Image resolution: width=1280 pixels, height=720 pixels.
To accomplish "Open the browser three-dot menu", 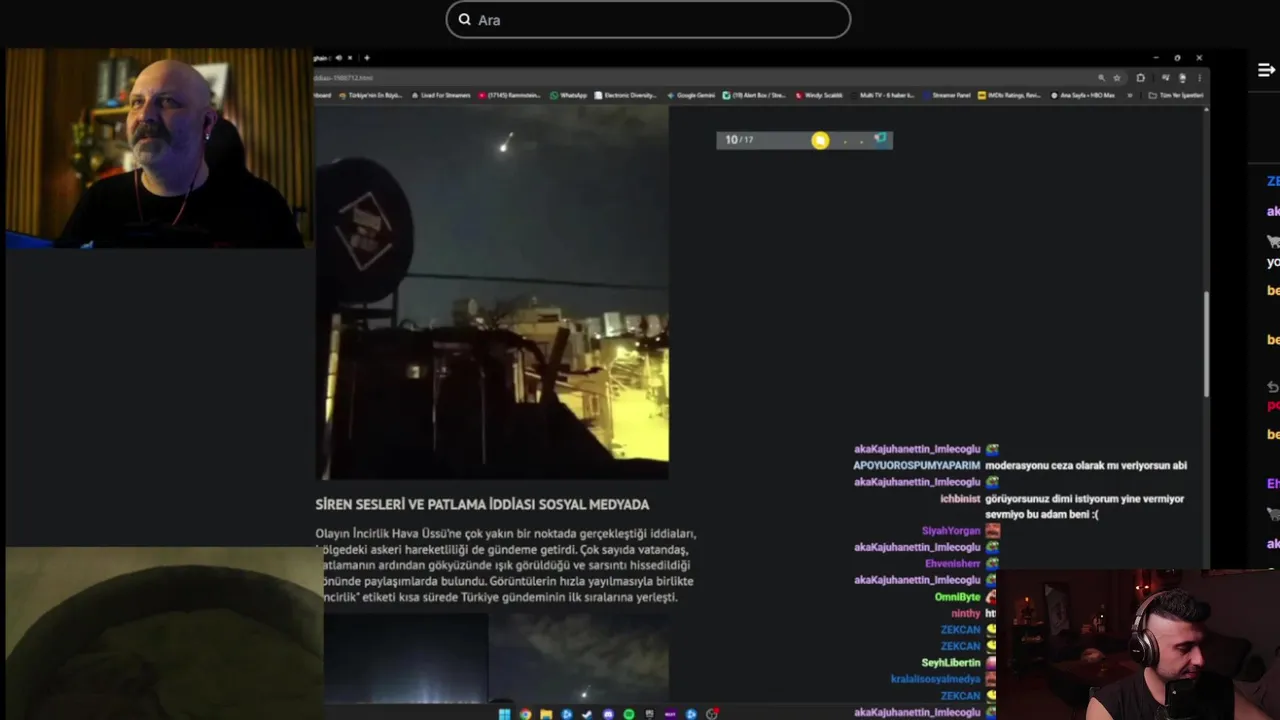I will (x=1200, y=78).
